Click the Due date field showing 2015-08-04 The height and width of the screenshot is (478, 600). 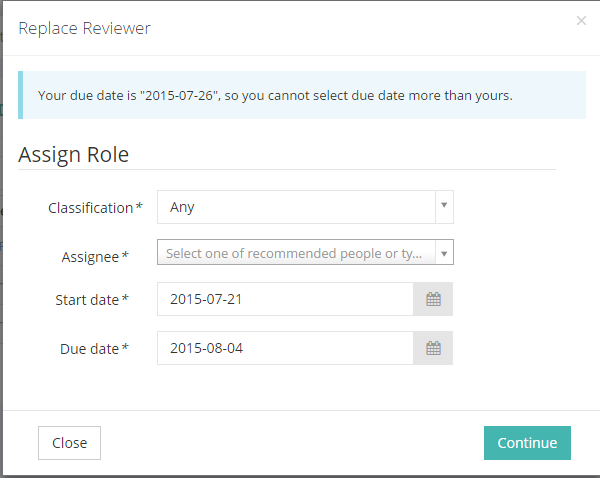coord(285,348)
